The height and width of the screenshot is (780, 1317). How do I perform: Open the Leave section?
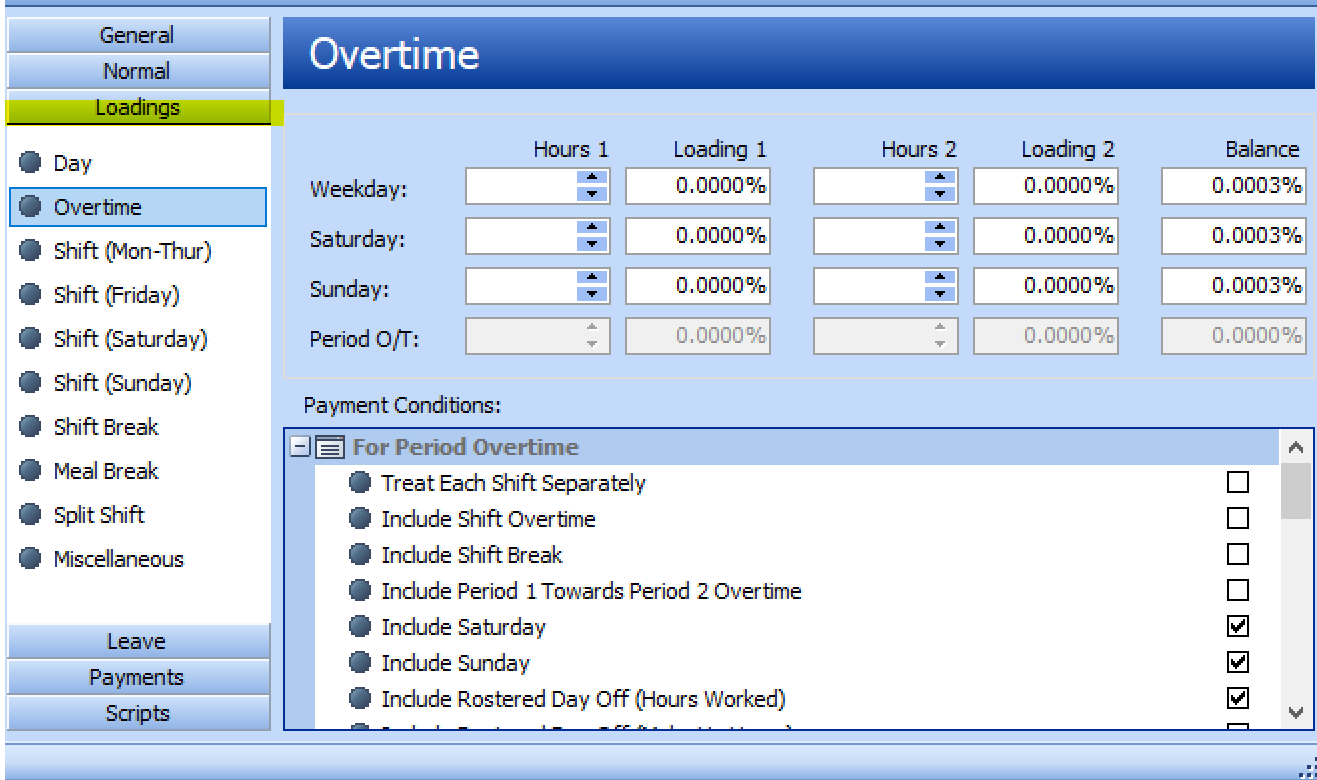138,641
